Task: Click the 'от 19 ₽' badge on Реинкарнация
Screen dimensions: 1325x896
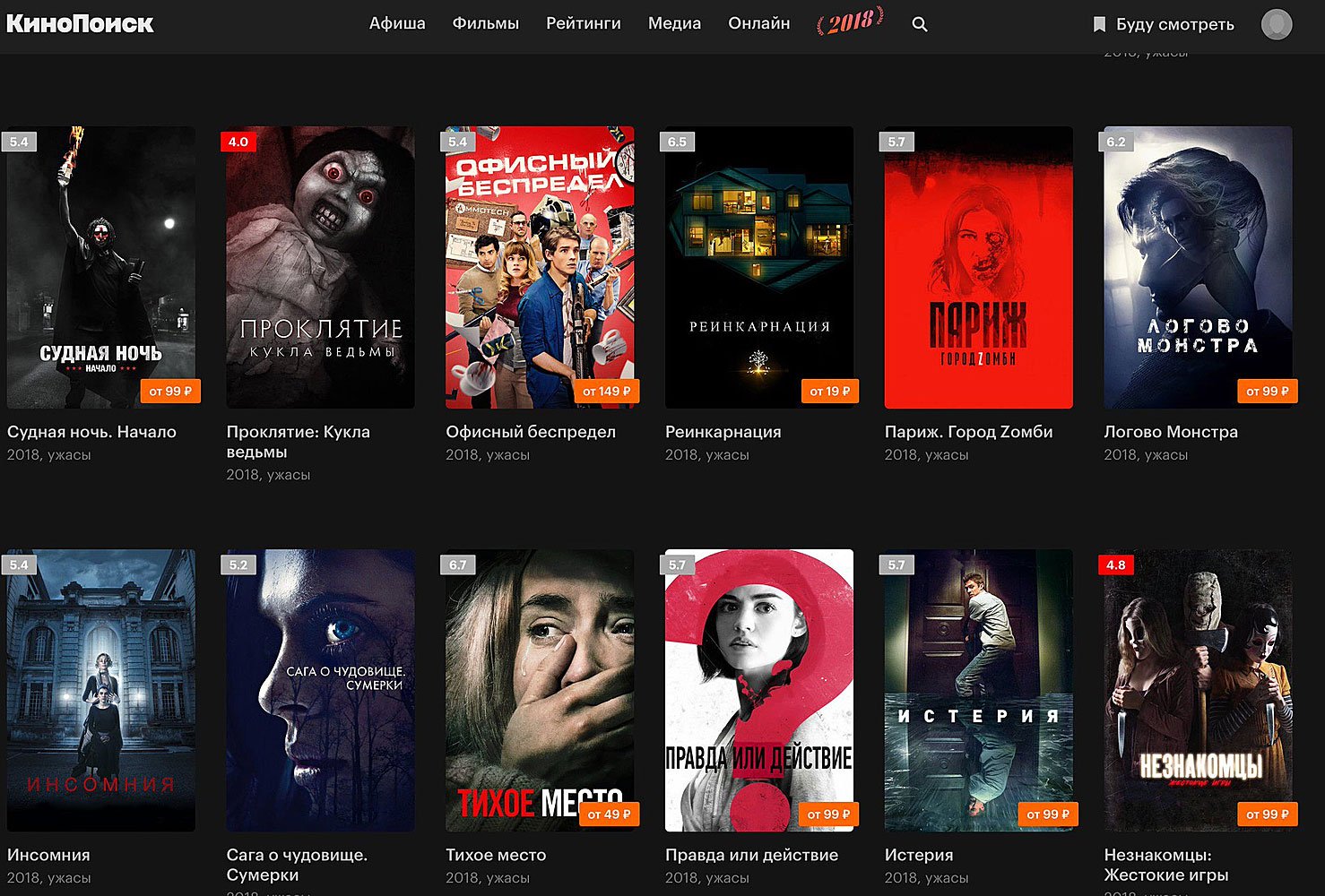Action: 829,392
